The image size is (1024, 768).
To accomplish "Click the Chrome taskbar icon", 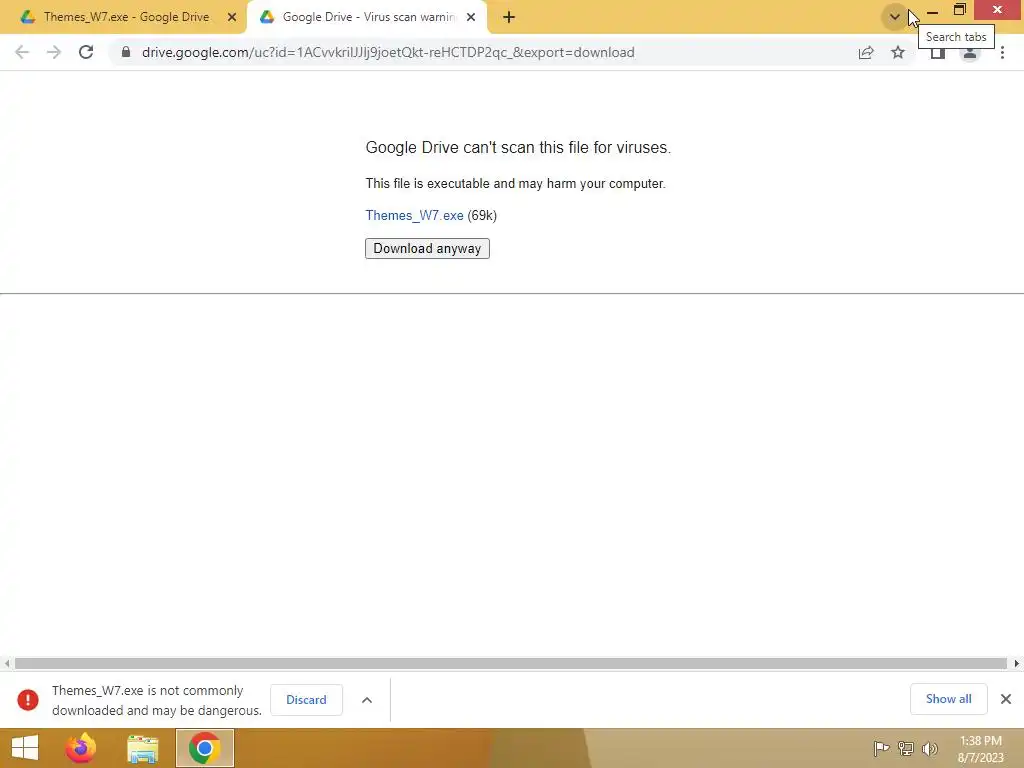I will pyautogui.click(x=204, y=748).
